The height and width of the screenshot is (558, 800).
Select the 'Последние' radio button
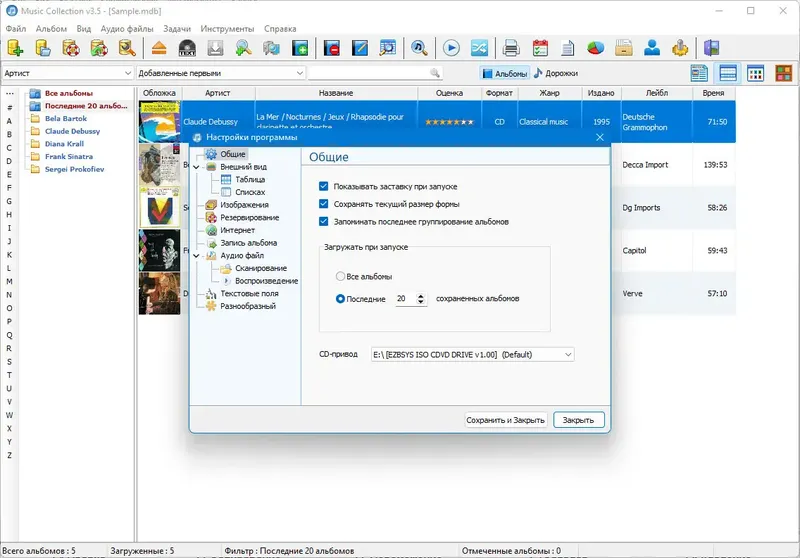(x=340, y=299)
